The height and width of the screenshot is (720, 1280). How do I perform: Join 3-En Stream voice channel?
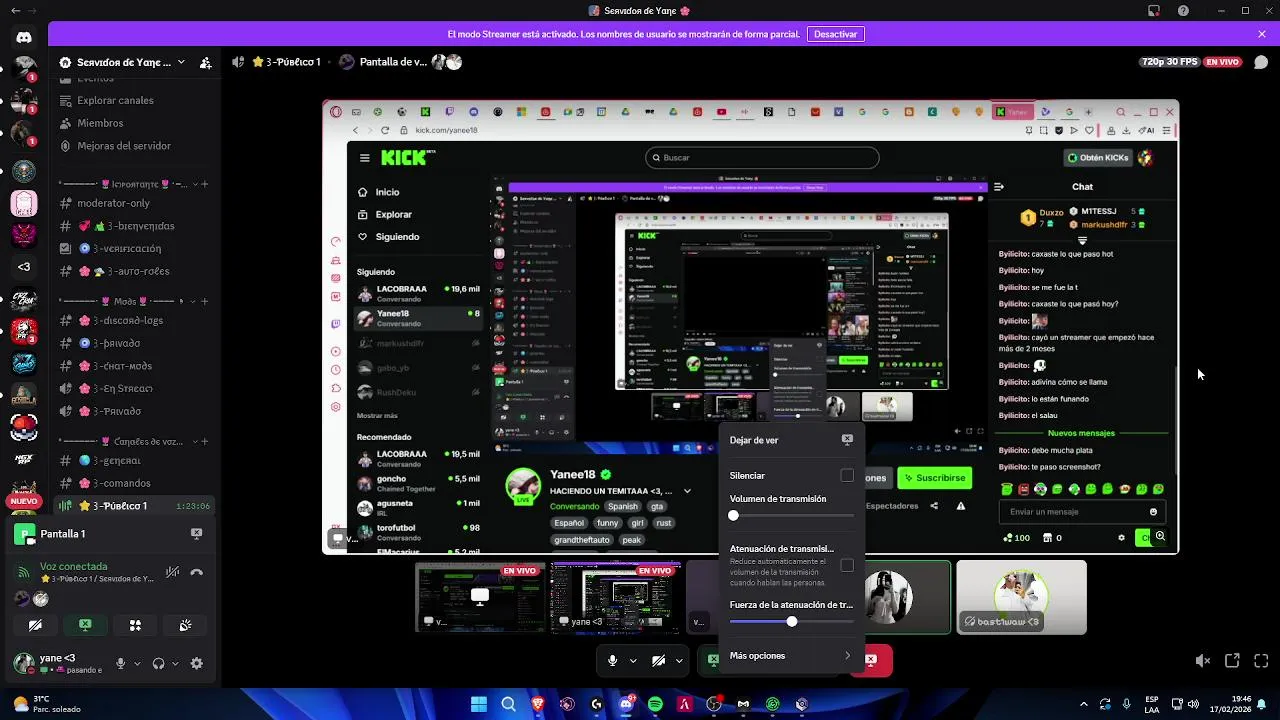pyautogui.click(x=135, y=388)
